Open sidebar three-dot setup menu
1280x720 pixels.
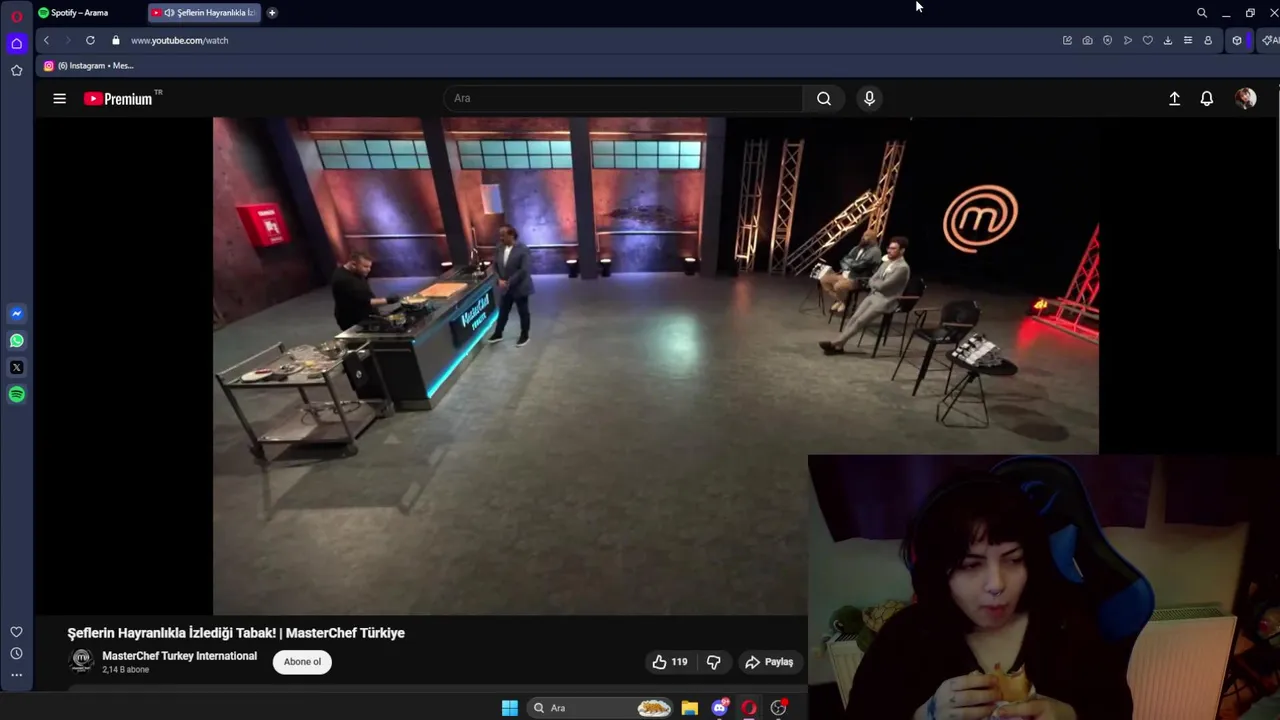point(16,675)
